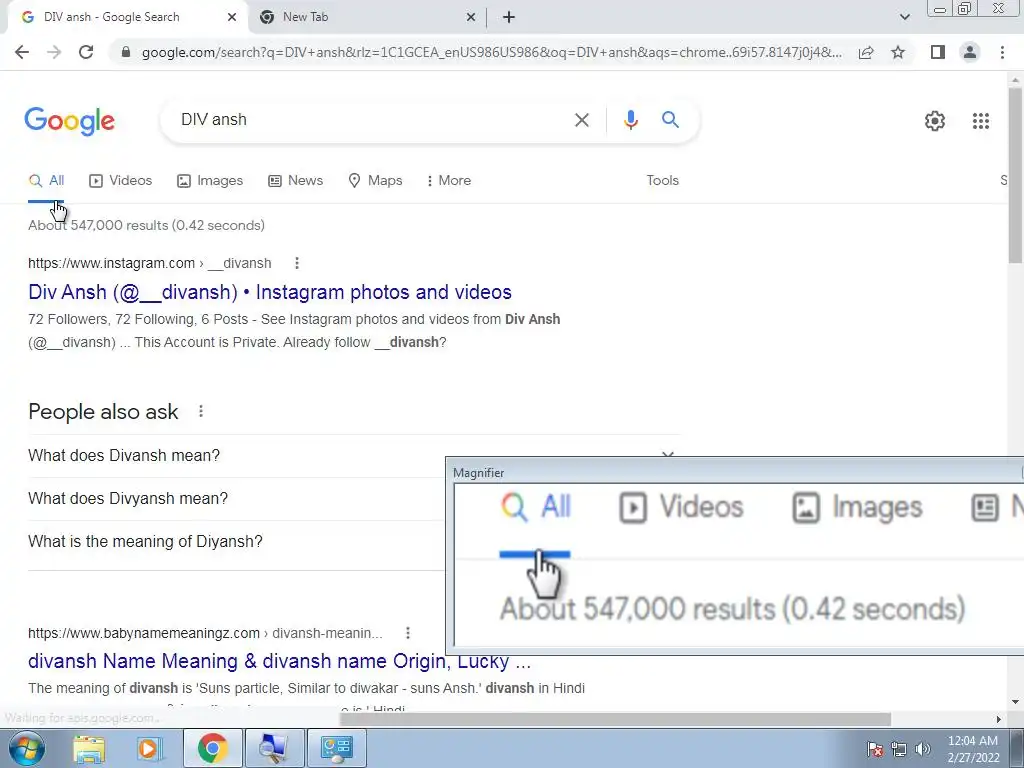Viewport: 1024px width, 768px height.
Task: Click the network icon in tray
Action: [899, 749]
